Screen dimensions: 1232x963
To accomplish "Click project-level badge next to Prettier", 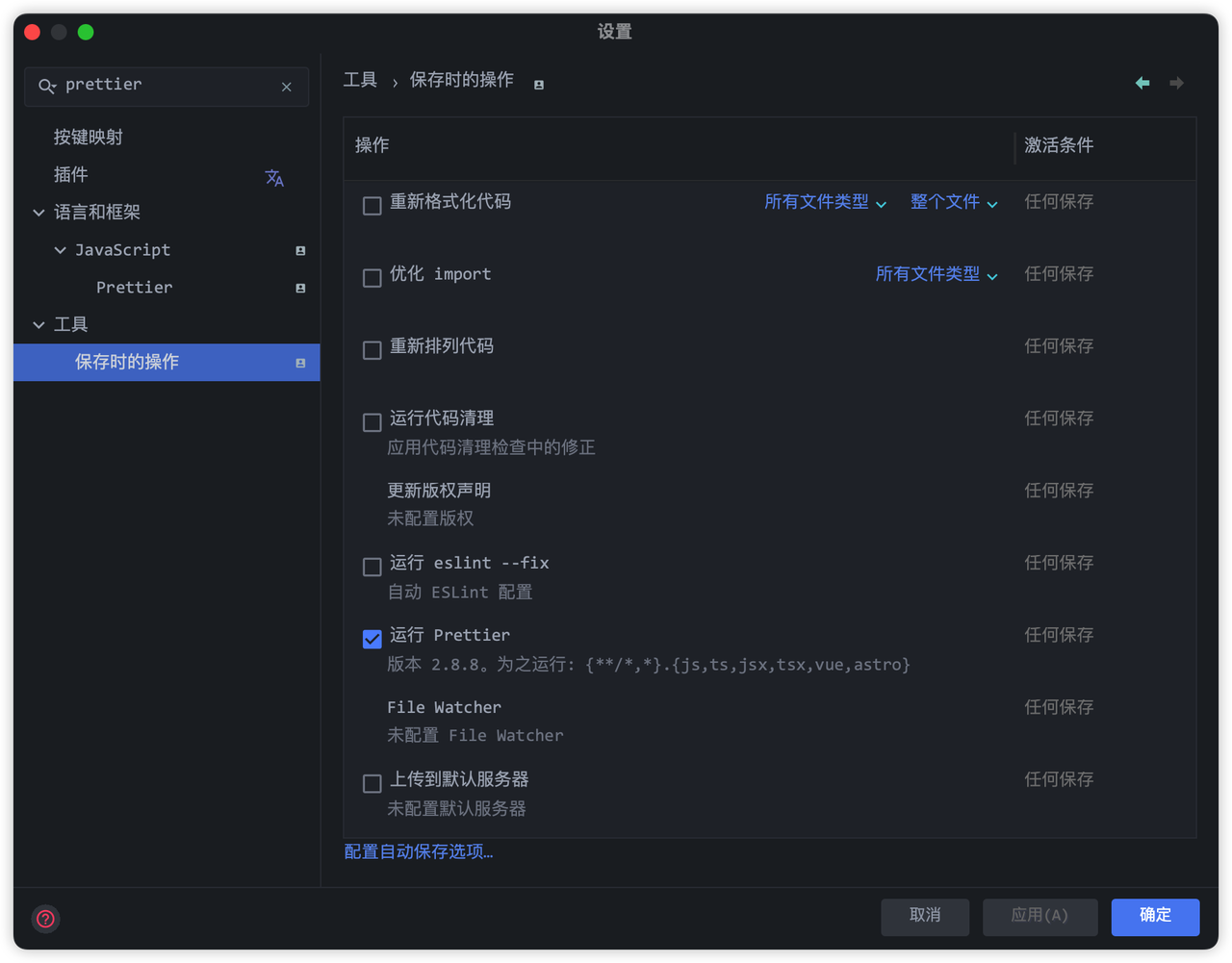I will tap(300, 289).
